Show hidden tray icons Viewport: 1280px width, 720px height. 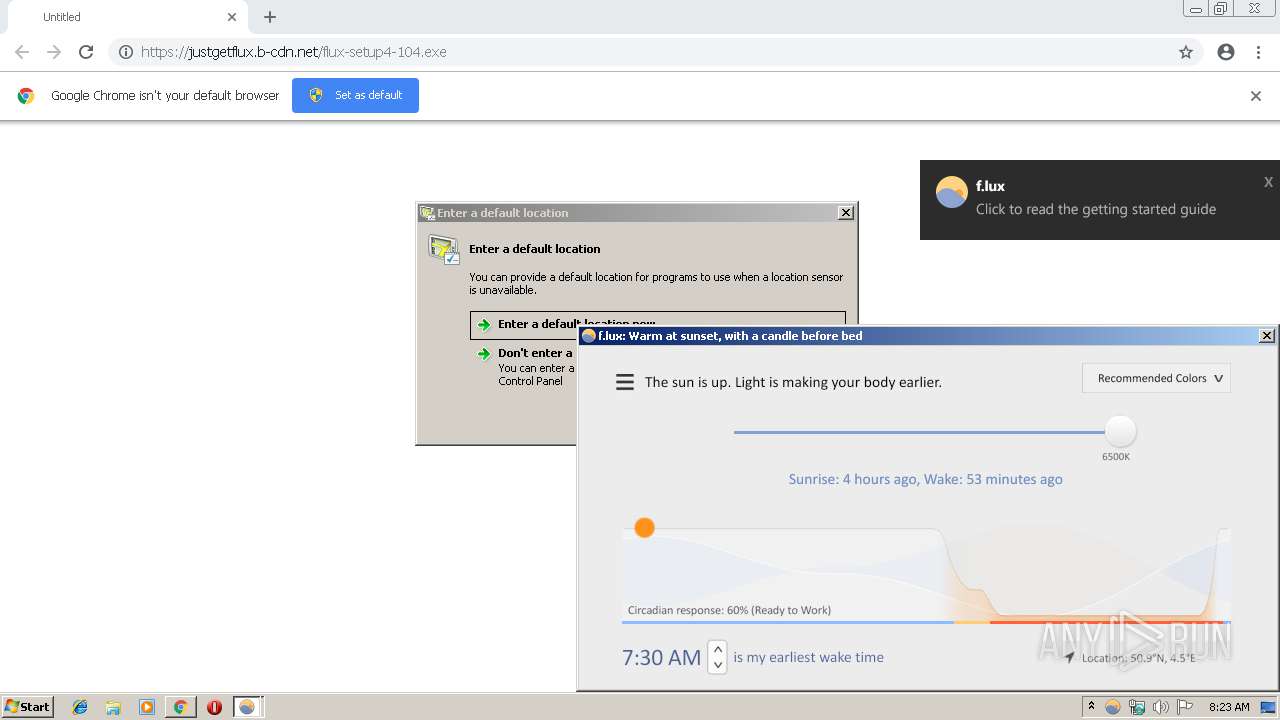[1091, 707]
